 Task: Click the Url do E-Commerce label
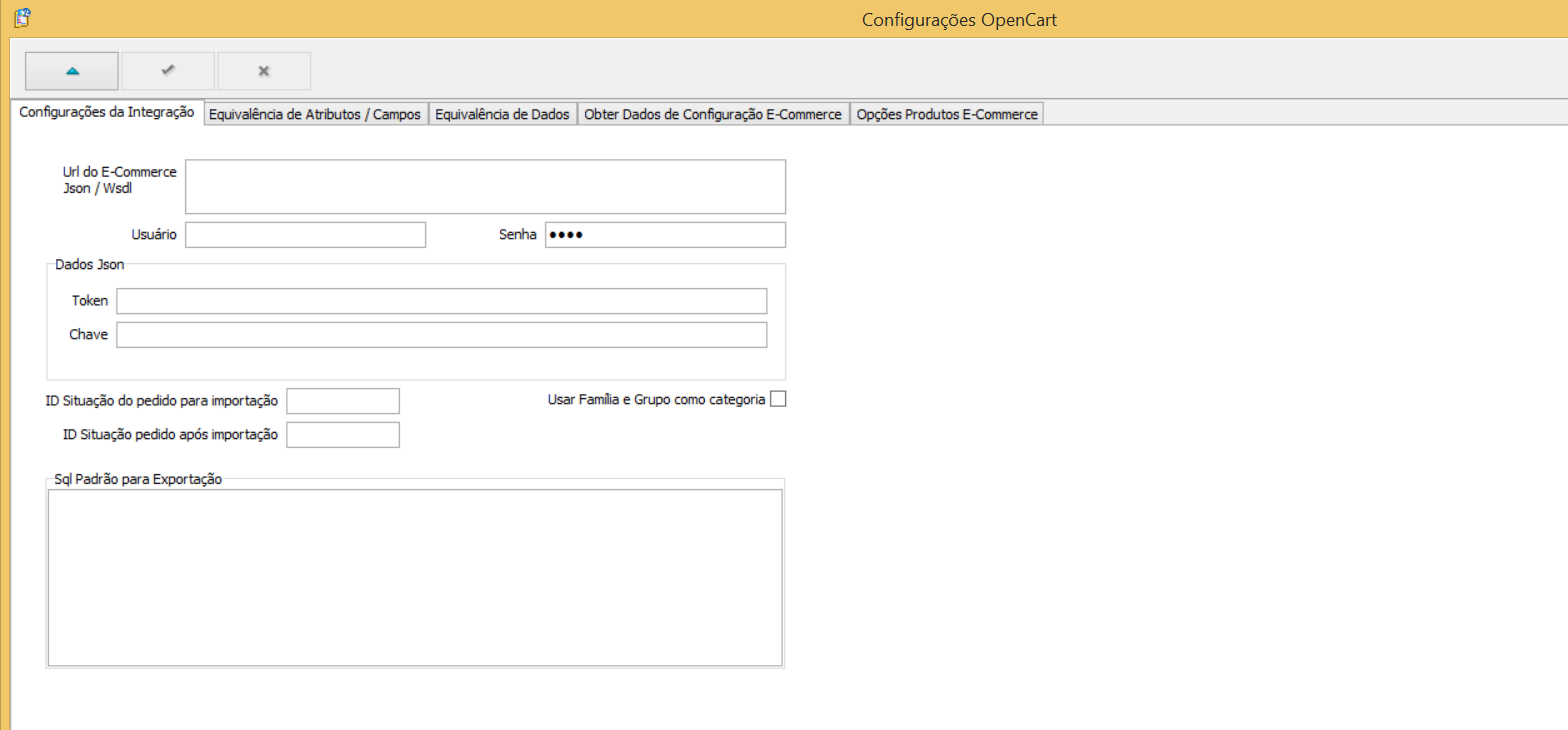(x=119, y=180)
